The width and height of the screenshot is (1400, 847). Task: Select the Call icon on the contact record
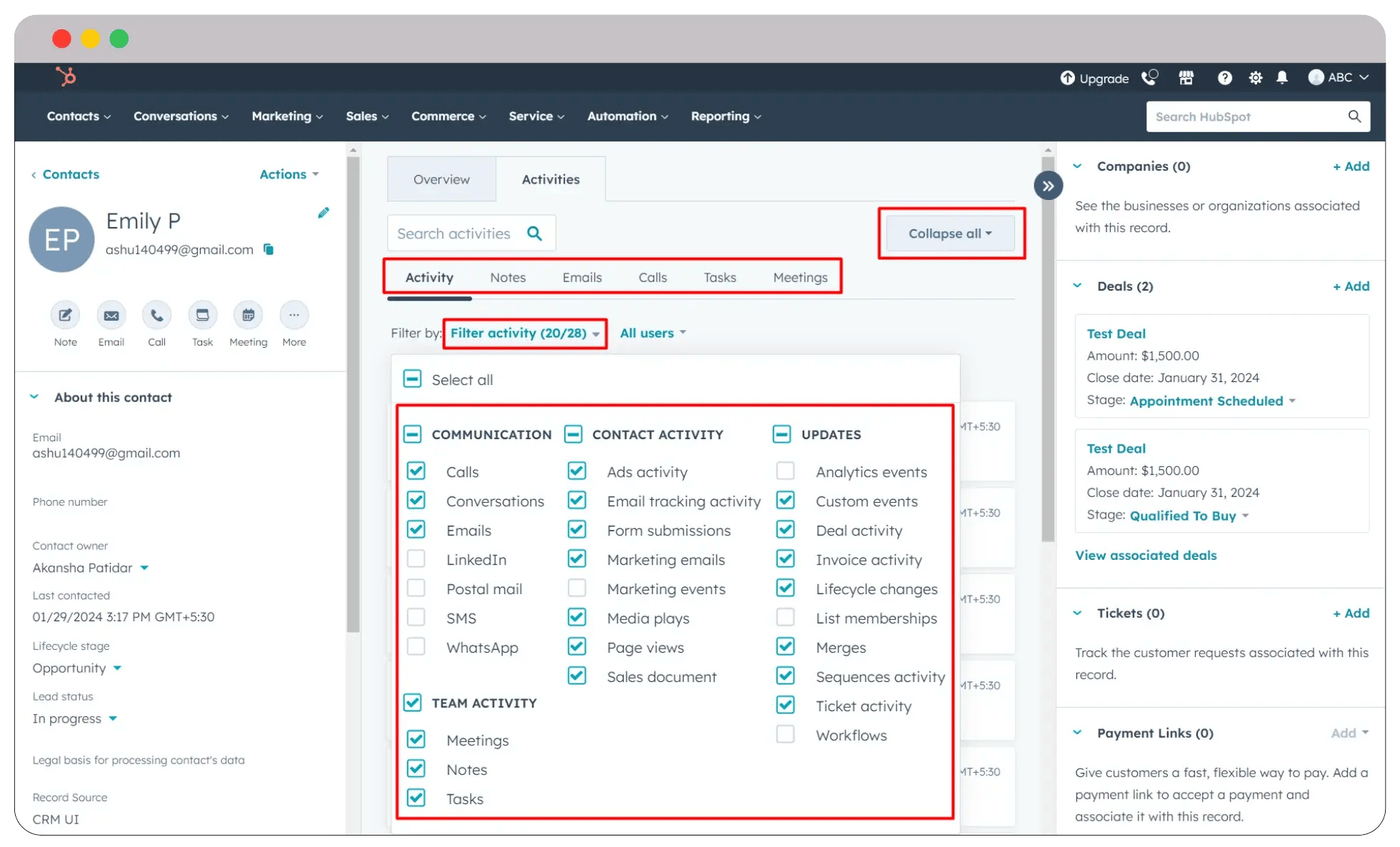pos(156,315)
